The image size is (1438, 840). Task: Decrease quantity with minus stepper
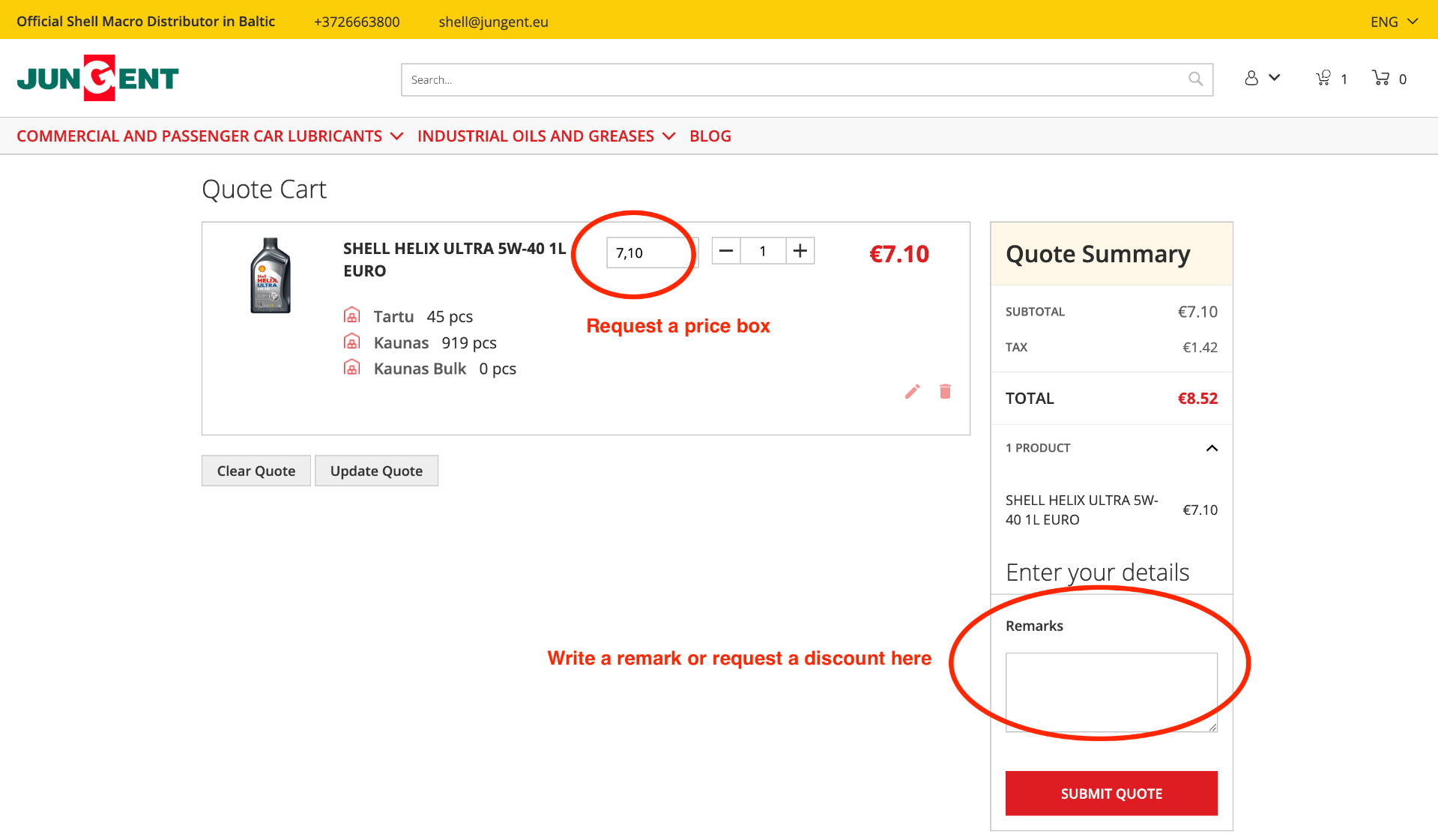pyautogui.click(x=725, y=251)
